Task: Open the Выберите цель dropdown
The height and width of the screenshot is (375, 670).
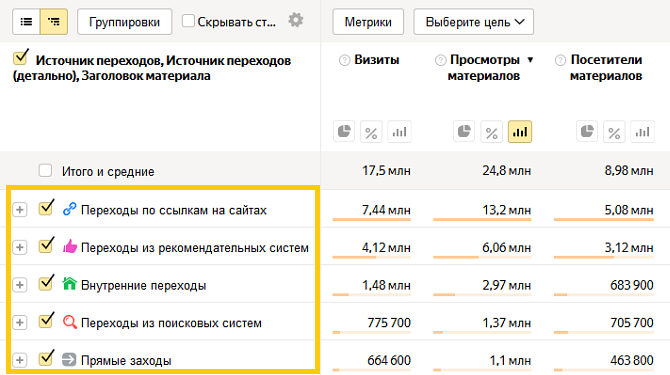Action: pyautogui.click(x=473, y=22)
